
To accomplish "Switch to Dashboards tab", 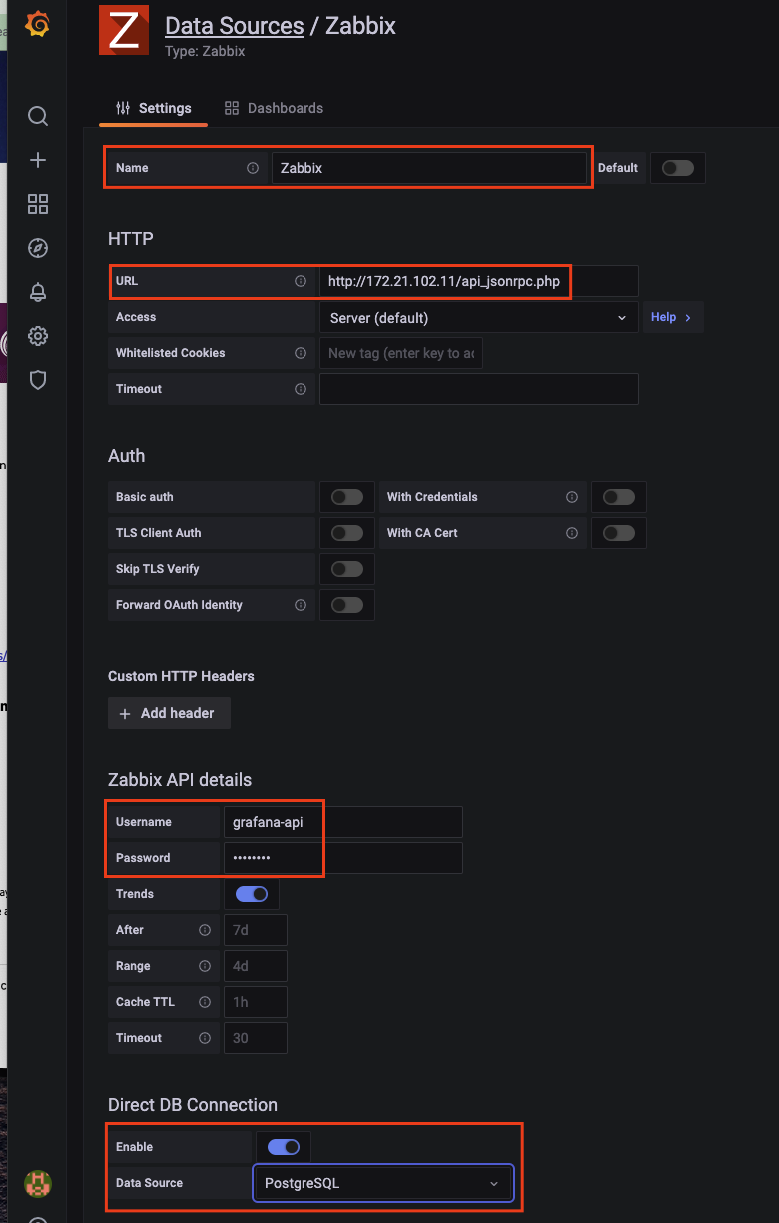I will coord(274,108).
